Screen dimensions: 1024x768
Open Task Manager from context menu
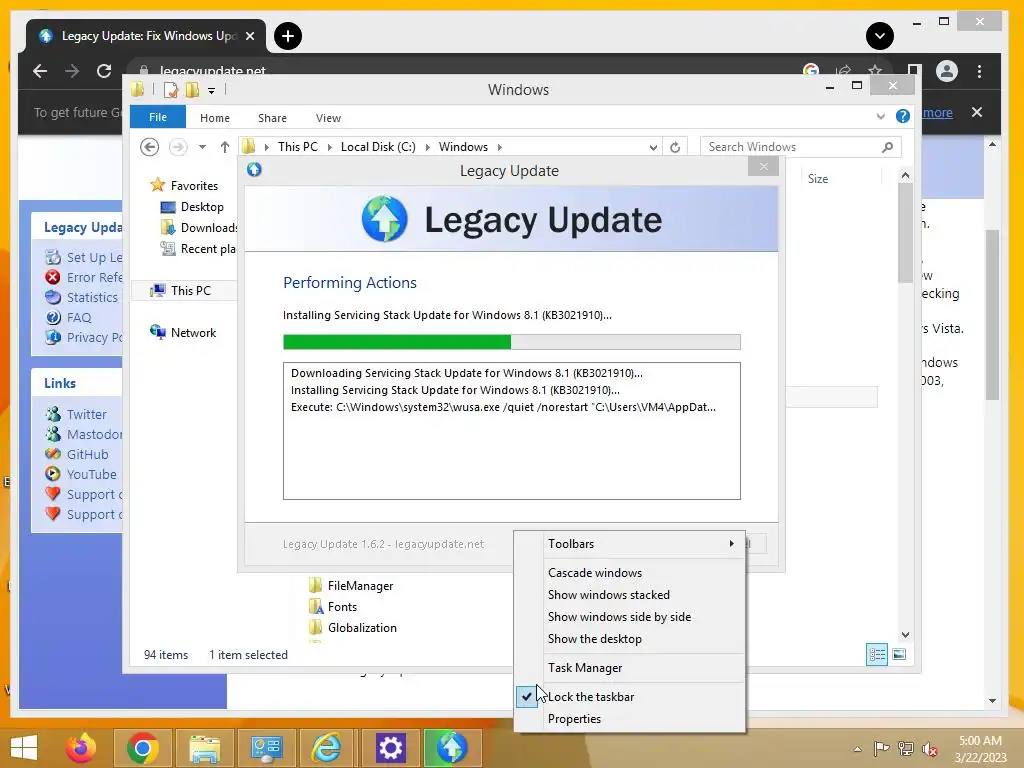pos(644,668)
